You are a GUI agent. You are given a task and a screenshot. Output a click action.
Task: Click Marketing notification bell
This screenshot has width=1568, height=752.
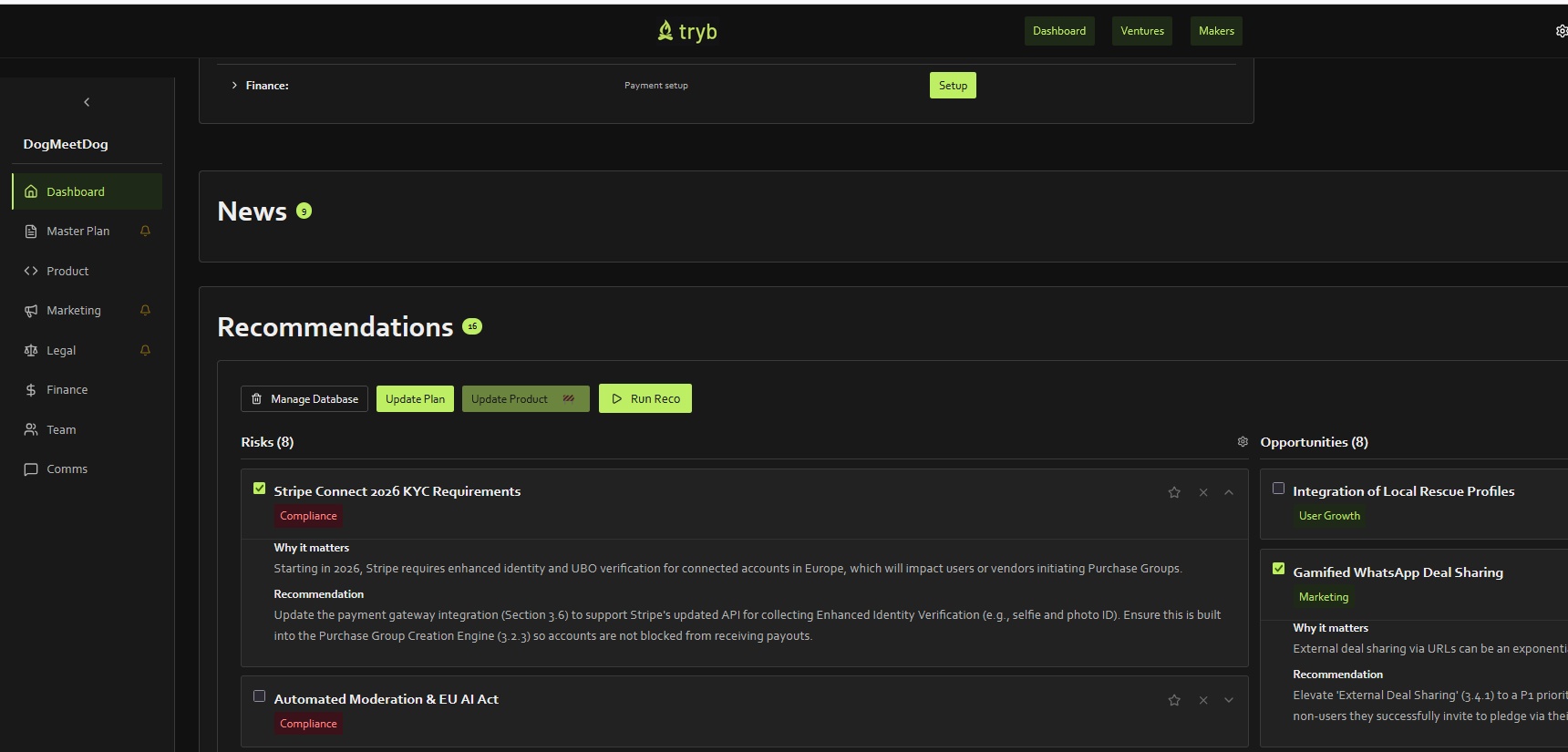[145, 310]
